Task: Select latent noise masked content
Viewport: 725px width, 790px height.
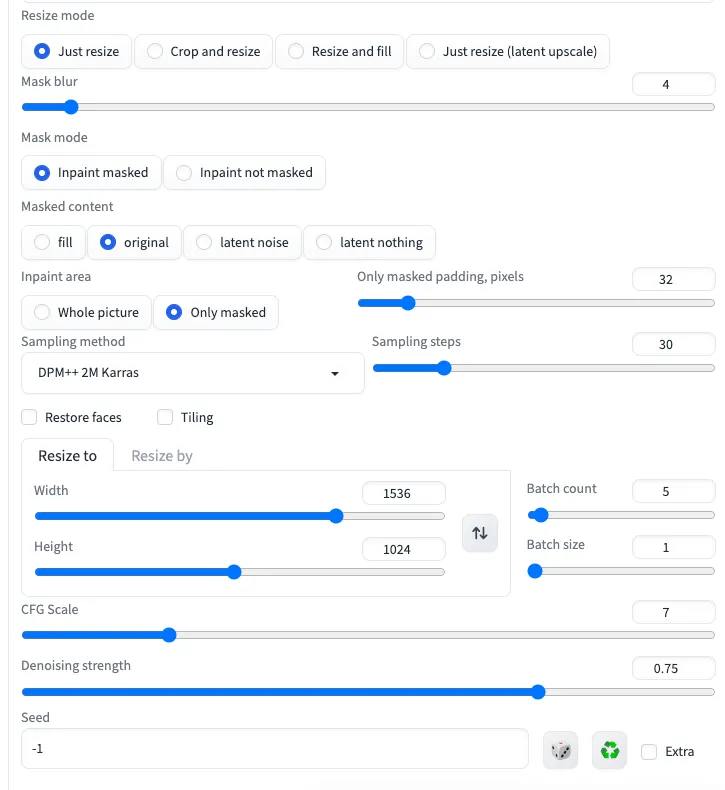Action: [243, 242]
